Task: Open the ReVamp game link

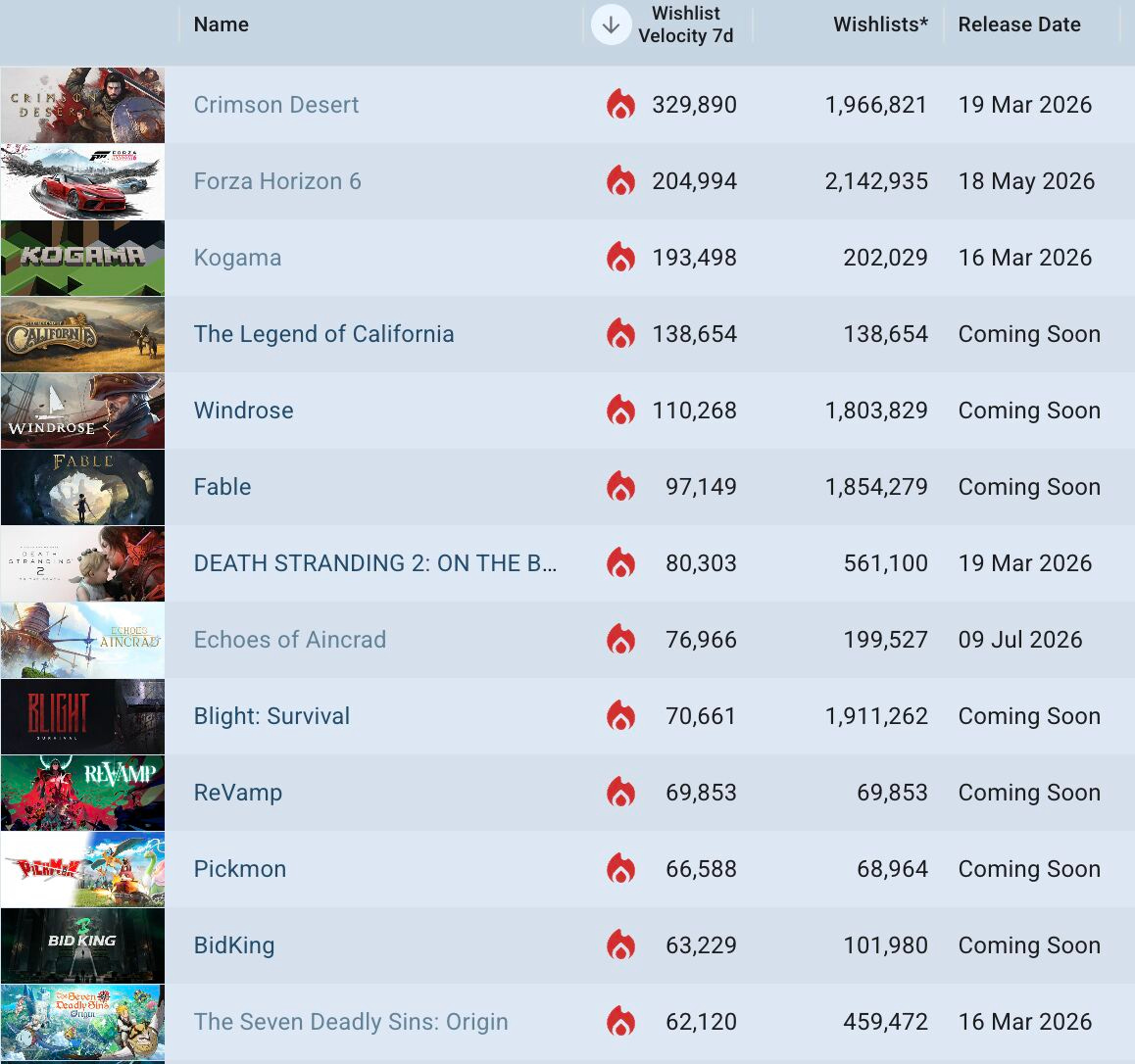Action: [x=237, y=793]
